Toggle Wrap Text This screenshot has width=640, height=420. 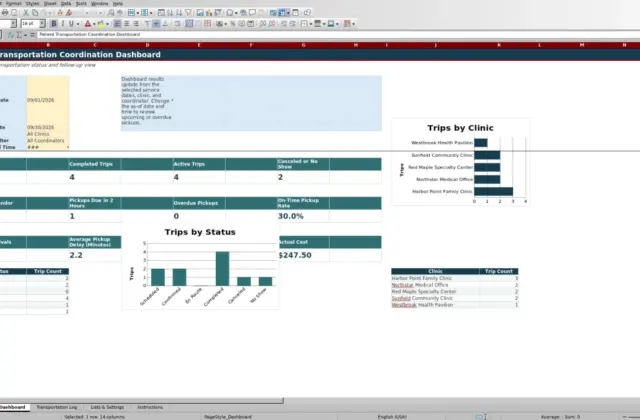coord(177,24)
